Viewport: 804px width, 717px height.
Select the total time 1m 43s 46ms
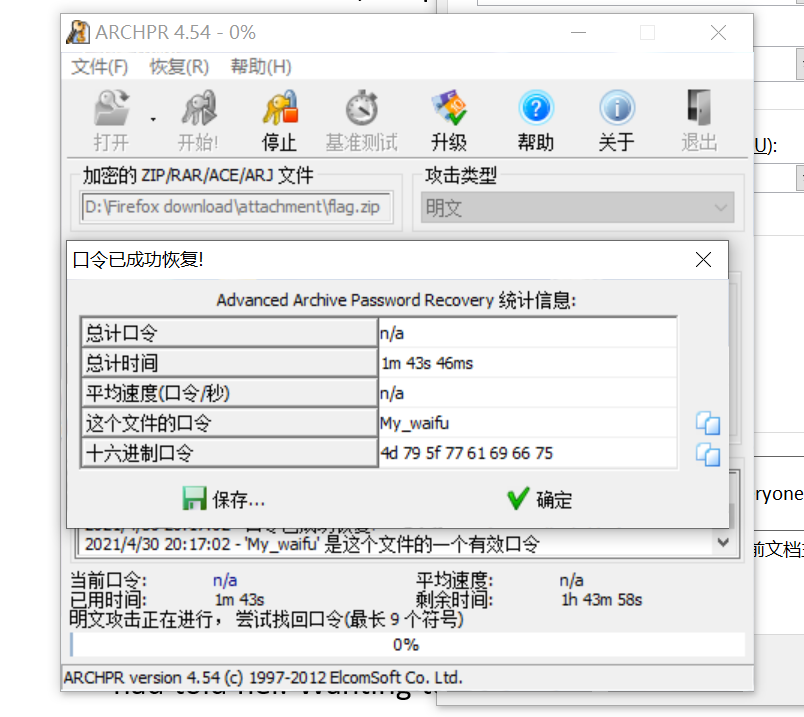coord(528,363)
